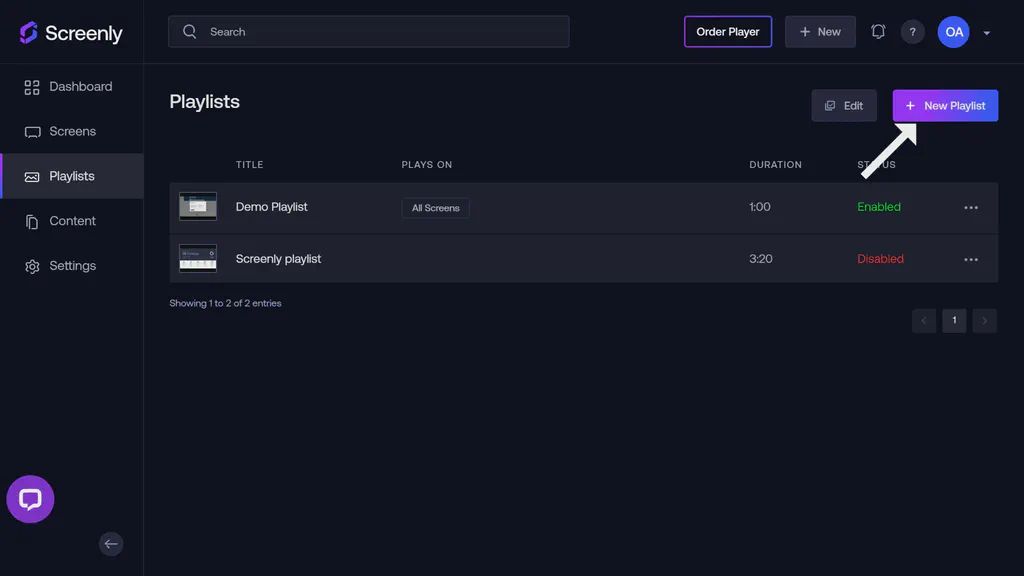Open the Demo Playlist thumbnail
1024x576 pixels.
197,207
